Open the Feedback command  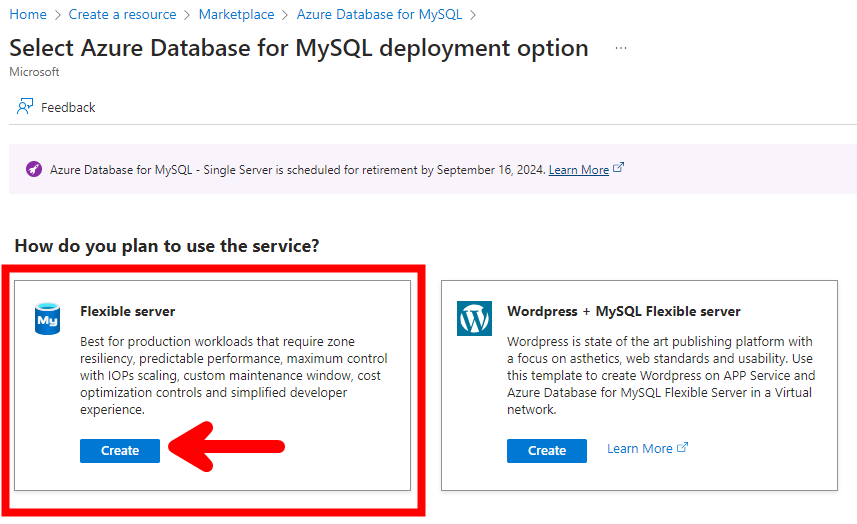(56, 107)
